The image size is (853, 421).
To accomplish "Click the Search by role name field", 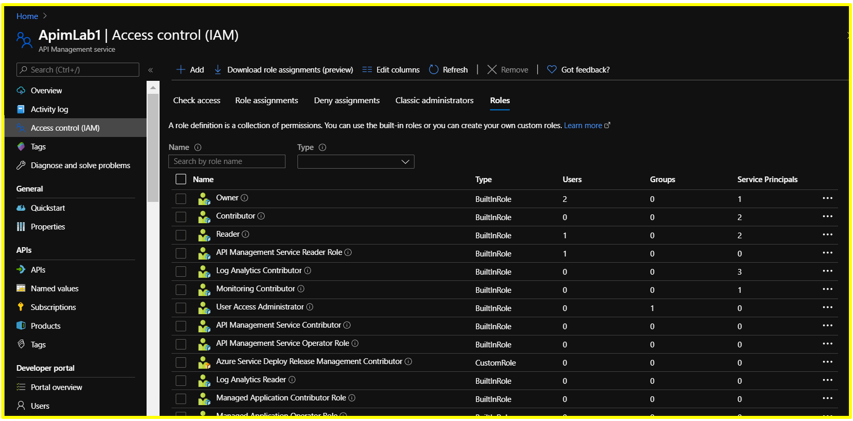I will click(227, 162).
